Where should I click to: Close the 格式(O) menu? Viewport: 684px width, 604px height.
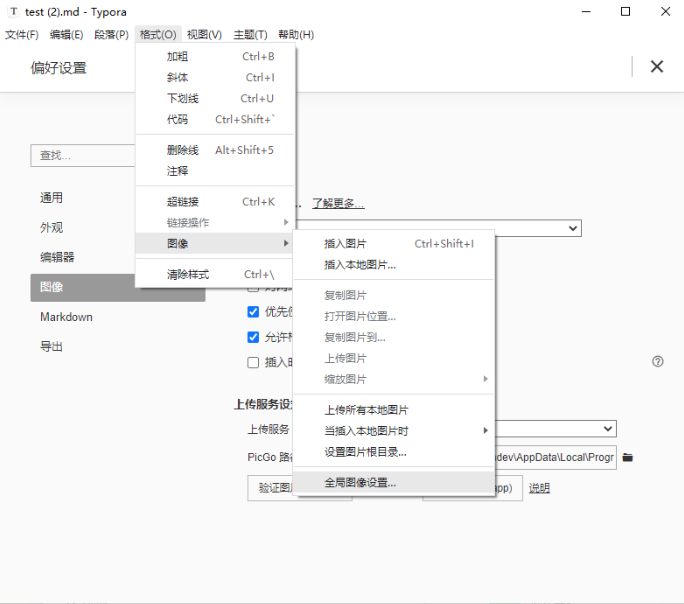tap(158, 34)
